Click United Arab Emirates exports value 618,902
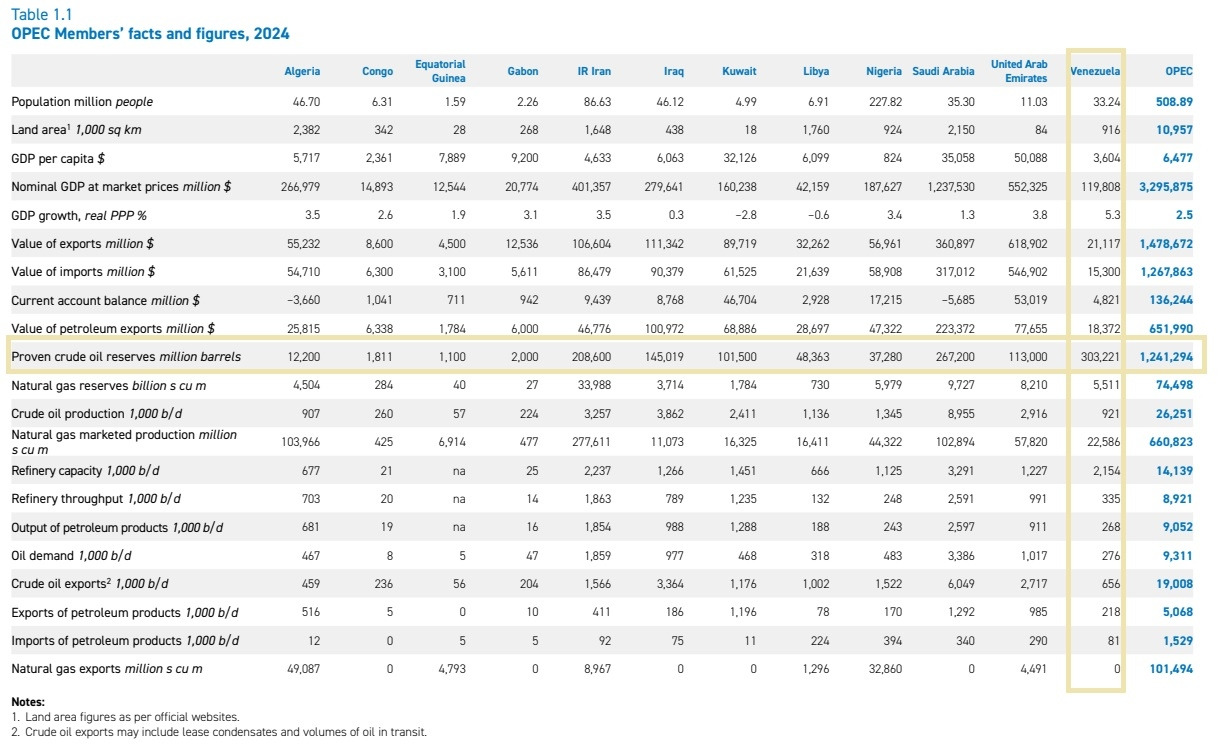 coord(1028,243)
